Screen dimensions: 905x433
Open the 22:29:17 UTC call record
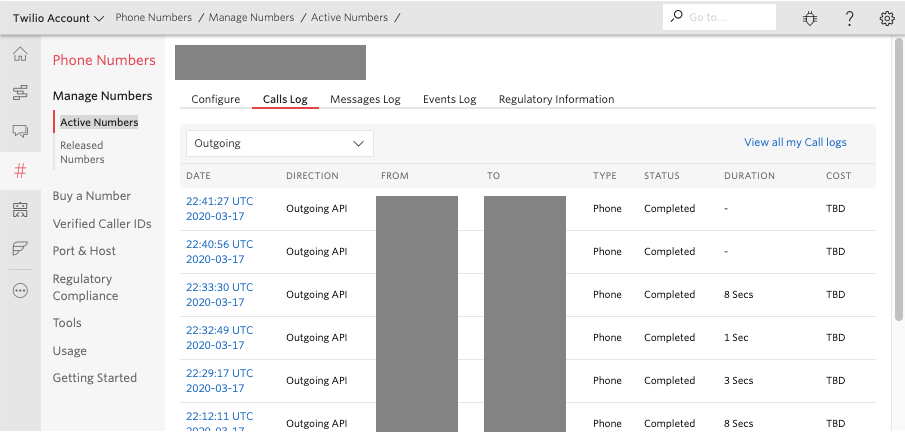219,380
